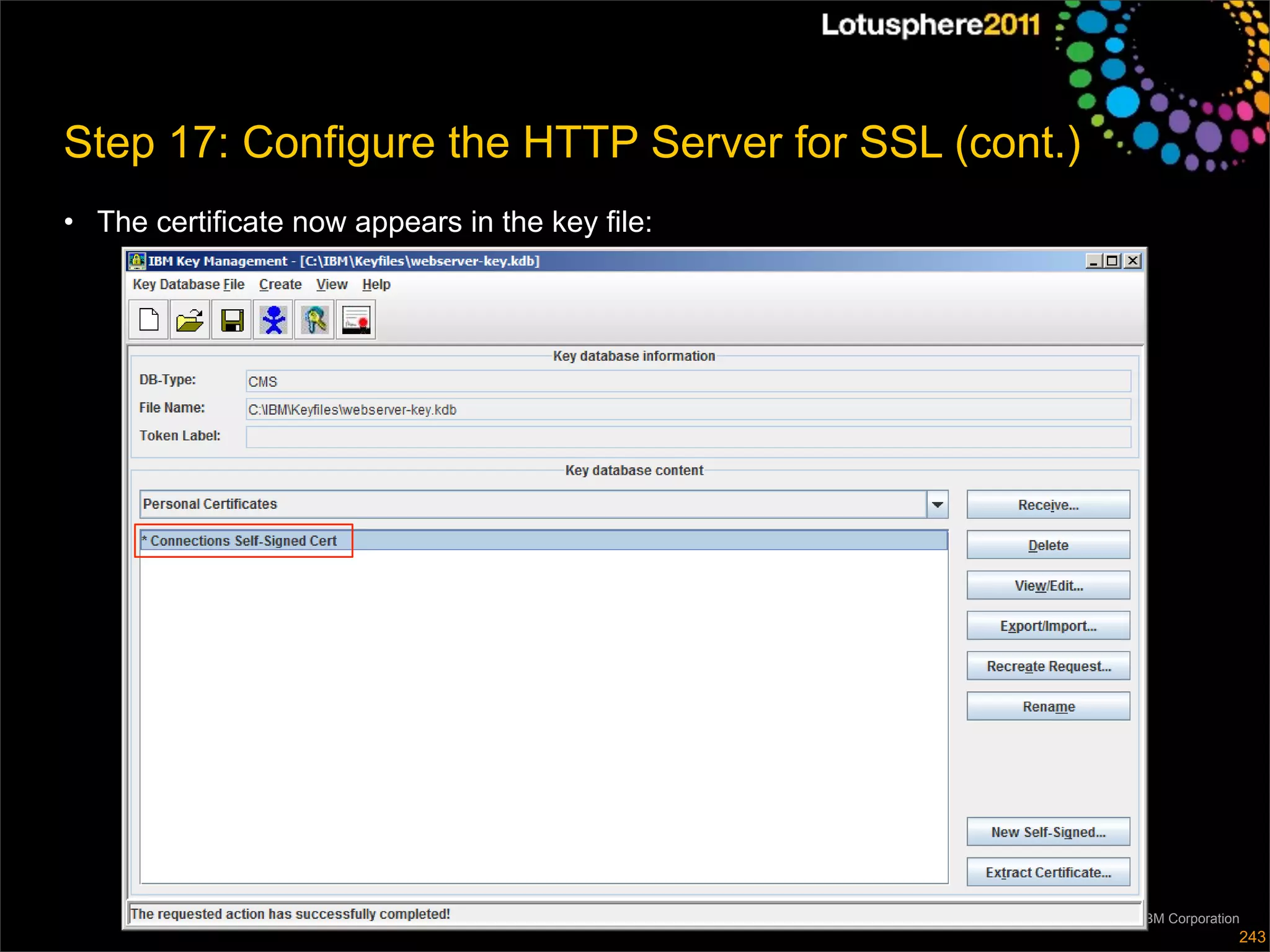Open the View menu

point(332,284)
